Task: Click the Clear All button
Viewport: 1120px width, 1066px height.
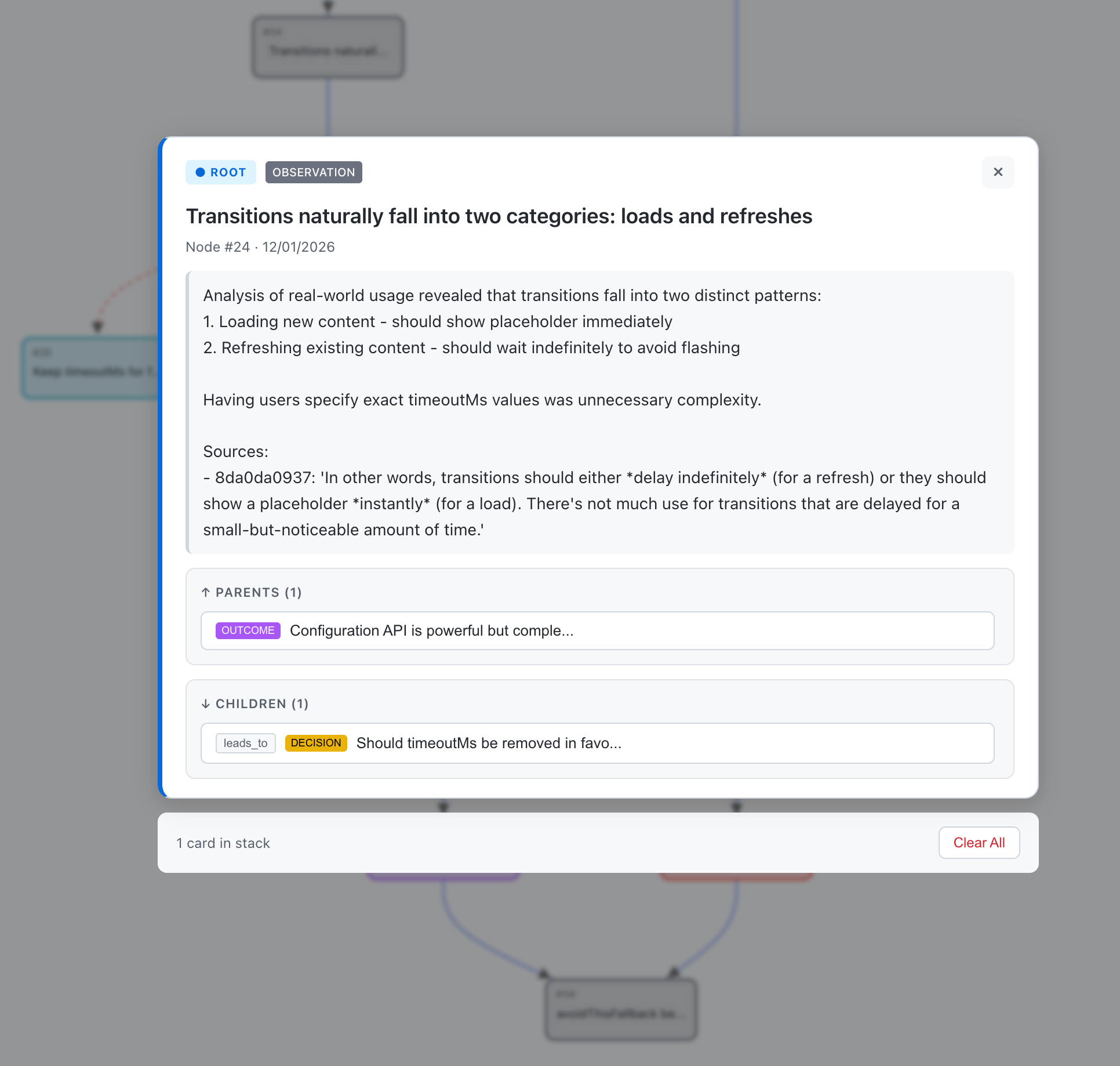Action: coord(979,843)
